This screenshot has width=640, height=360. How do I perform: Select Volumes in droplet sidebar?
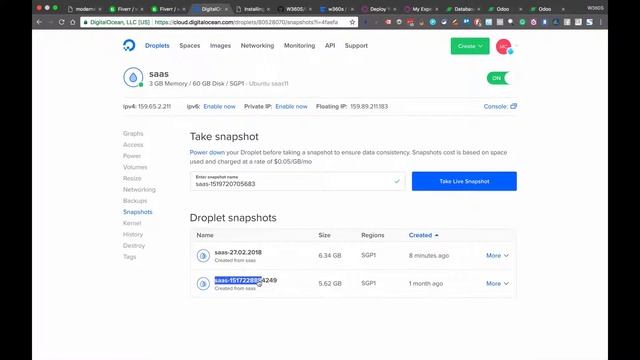[135, 167]
